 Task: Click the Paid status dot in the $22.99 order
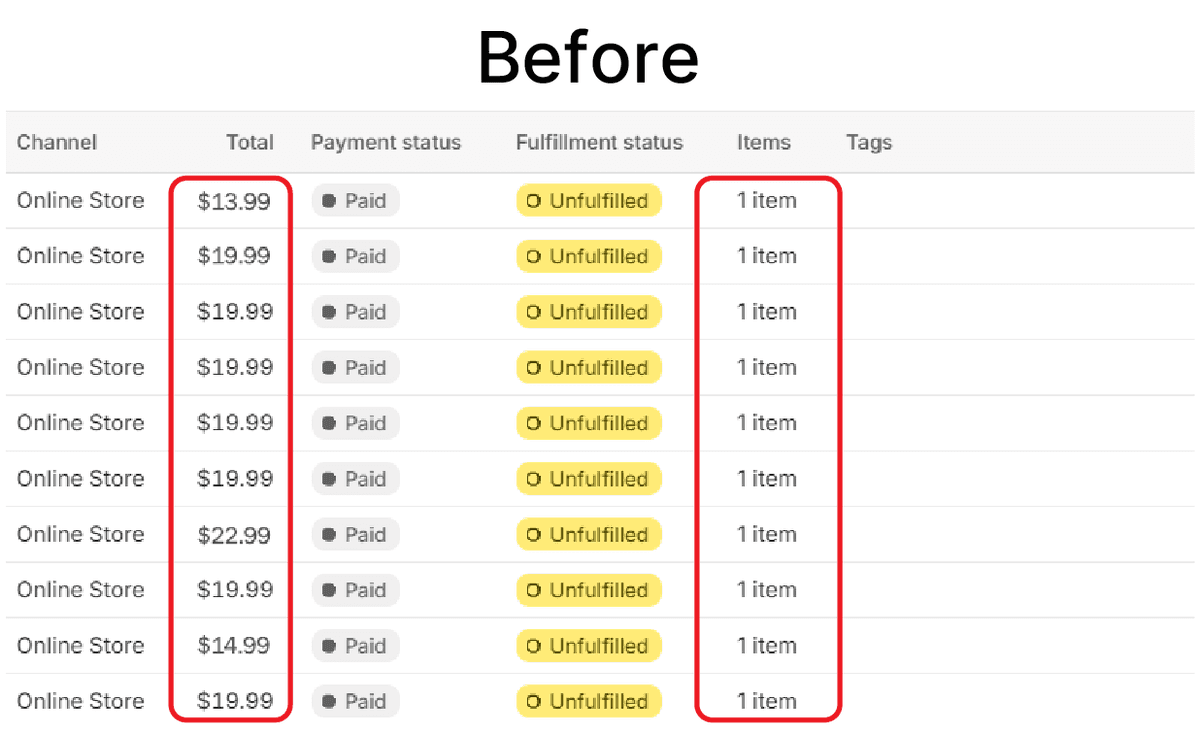329,535
